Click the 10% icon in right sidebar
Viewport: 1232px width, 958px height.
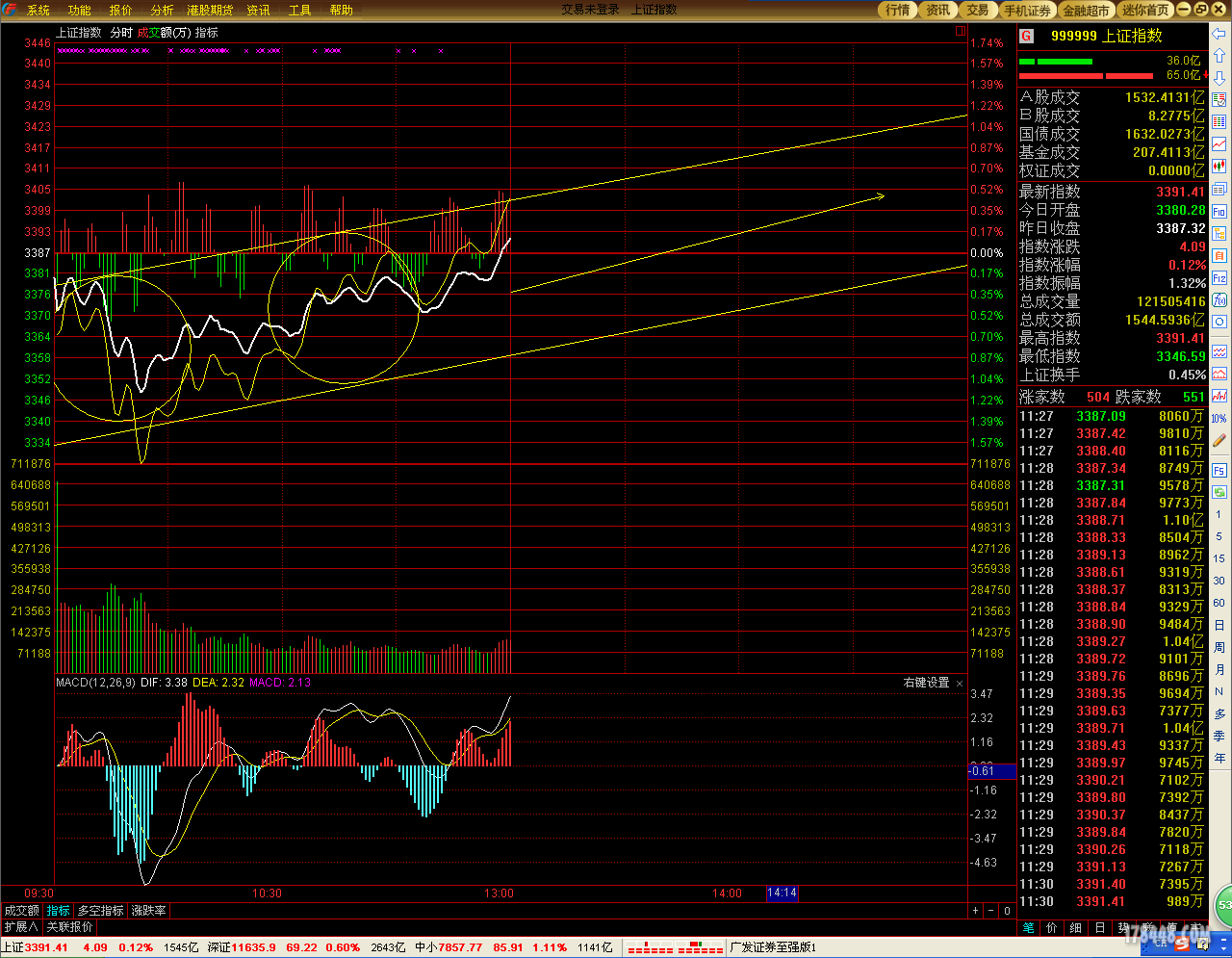pos(1219,419)
